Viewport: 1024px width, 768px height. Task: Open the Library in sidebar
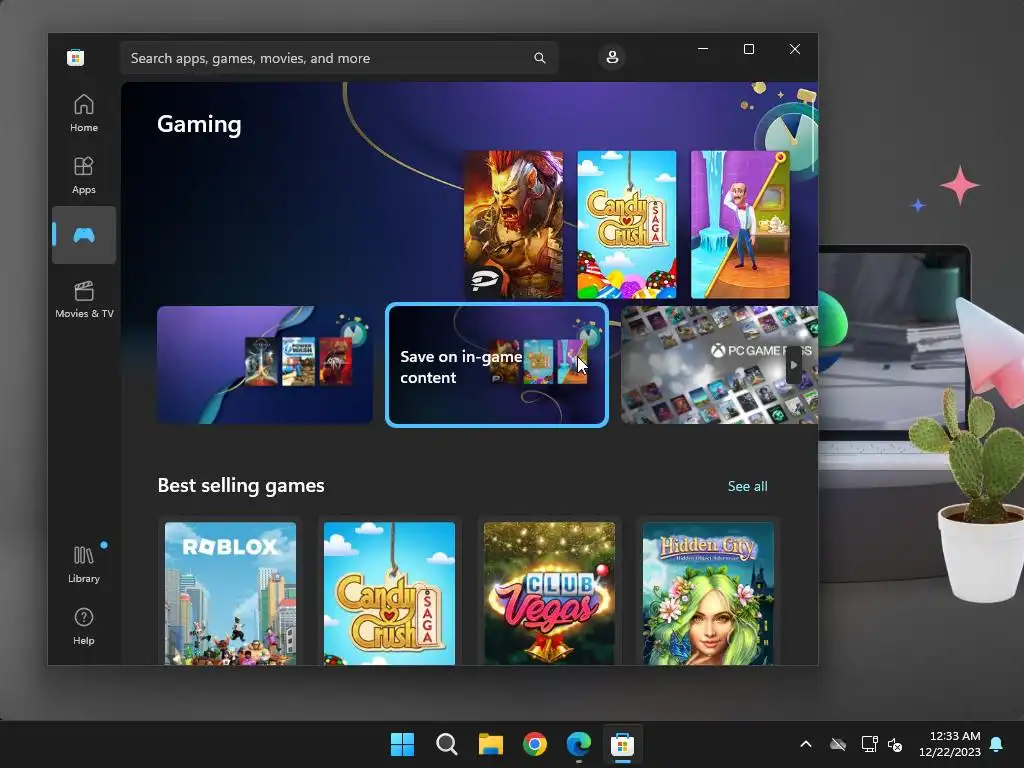84,564
